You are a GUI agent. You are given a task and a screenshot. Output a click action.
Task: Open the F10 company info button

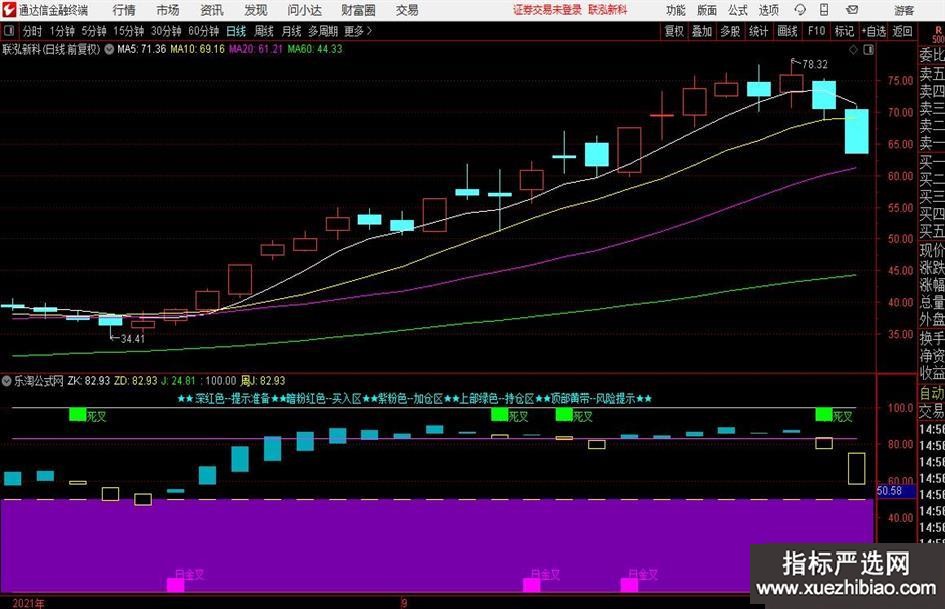coord(817,31)
